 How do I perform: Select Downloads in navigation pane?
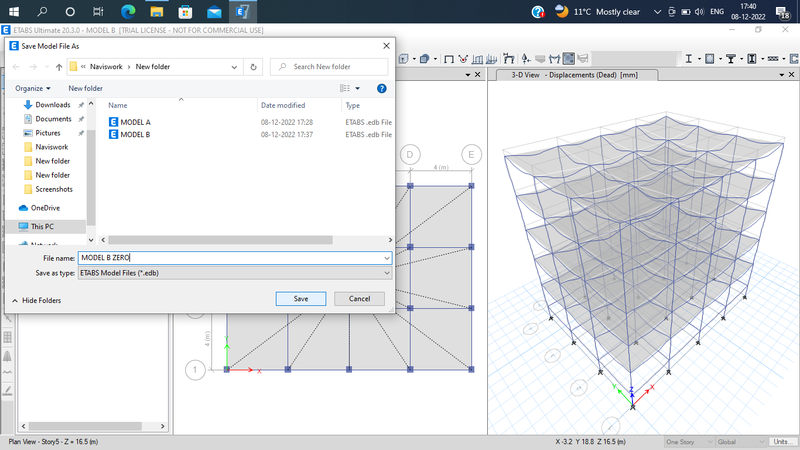point(53,105)
